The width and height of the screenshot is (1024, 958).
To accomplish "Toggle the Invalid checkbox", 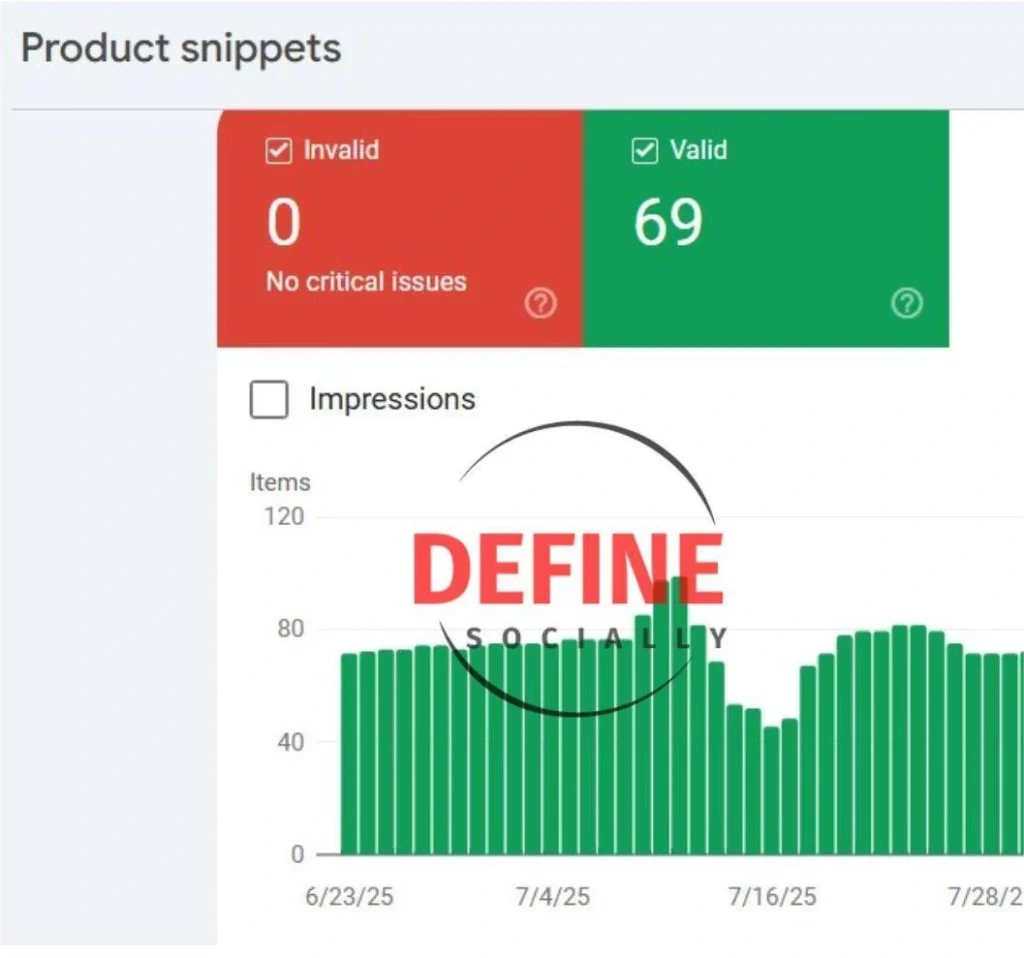I will pos(277,151).
